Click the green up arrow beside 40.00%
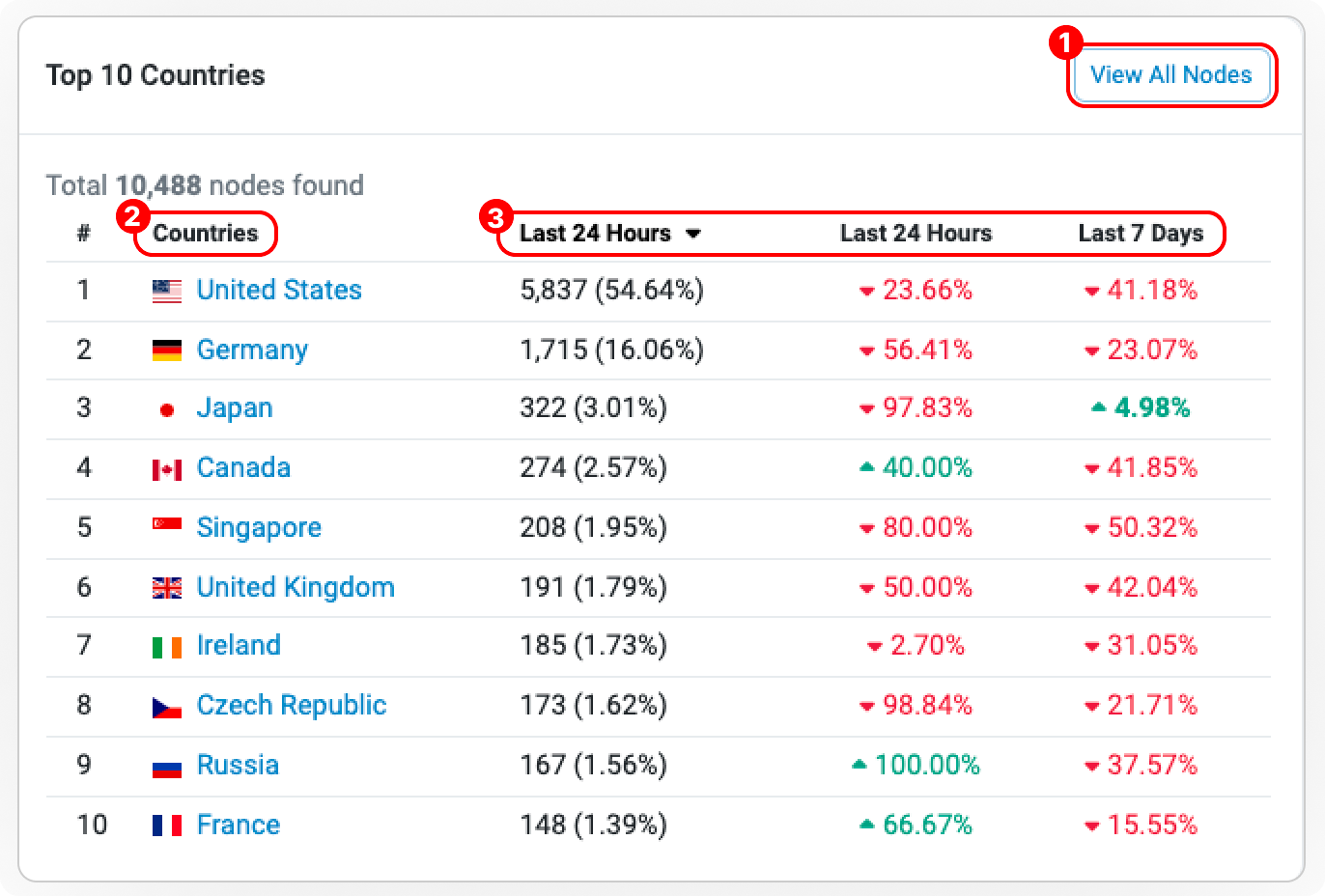The width and height of the screenshot is (1325, 896). tap(867, 468)
